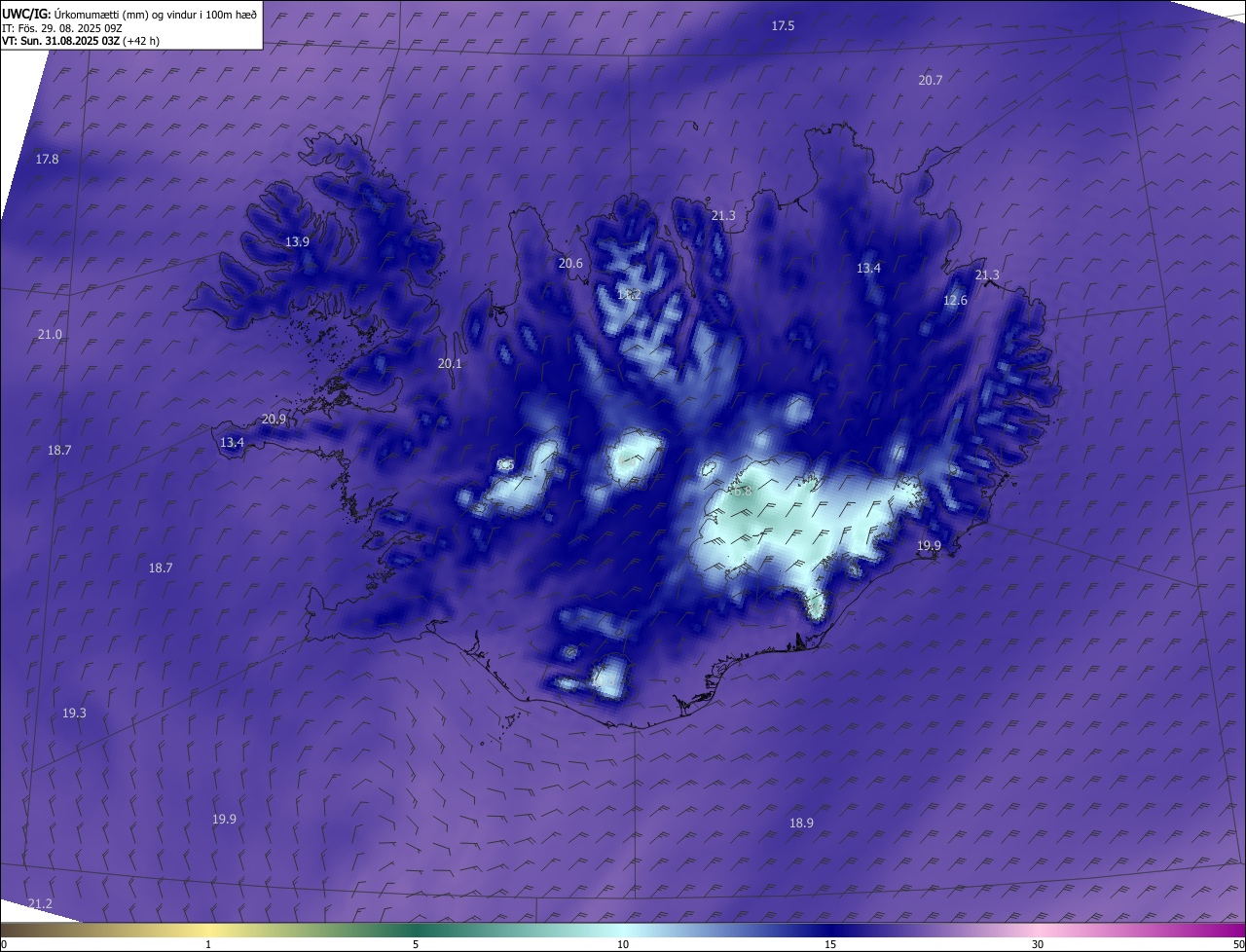
Task: Click the 15 label on the color scale
Action: tap(830, 944)
